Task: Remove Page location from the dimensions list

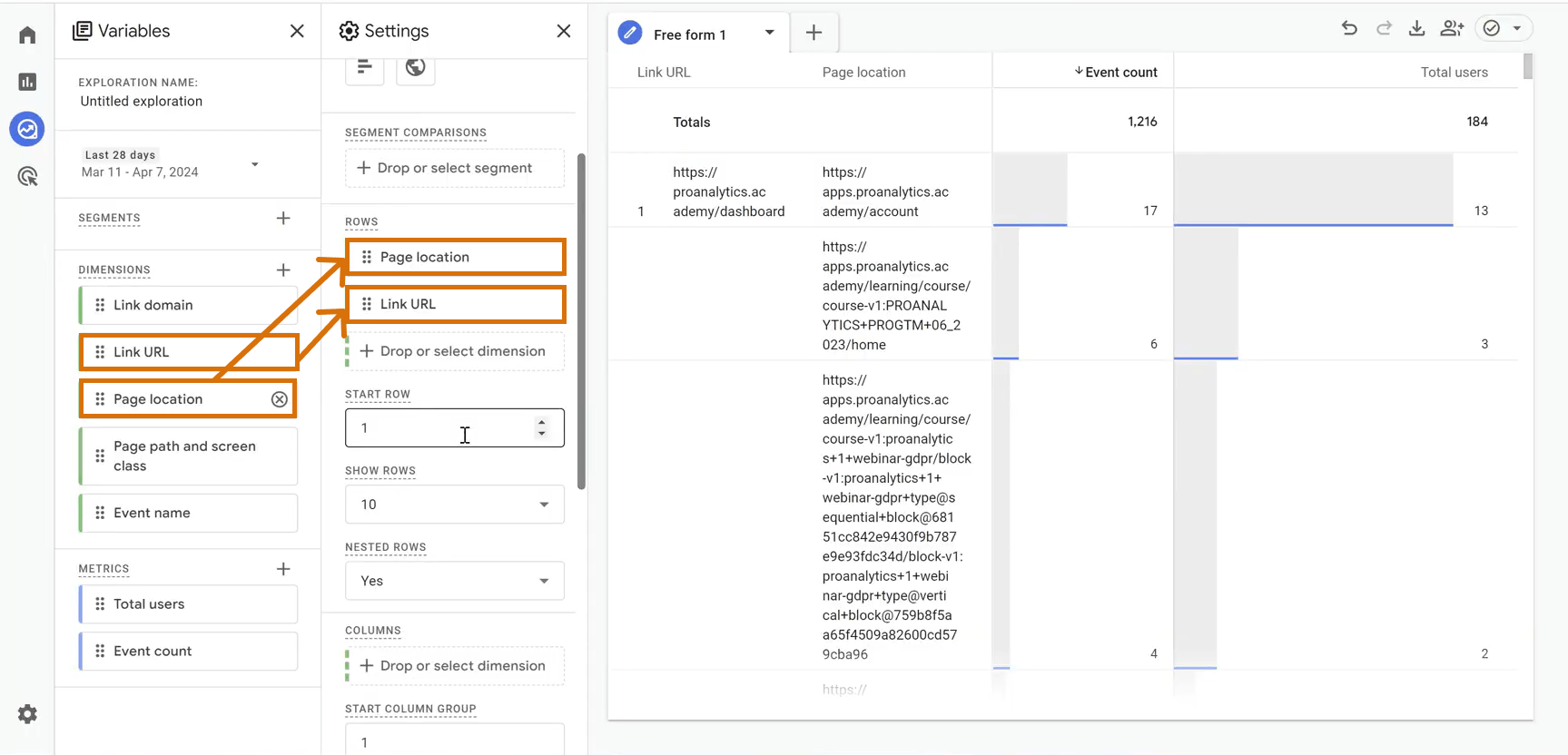Action: coord(280,399)
